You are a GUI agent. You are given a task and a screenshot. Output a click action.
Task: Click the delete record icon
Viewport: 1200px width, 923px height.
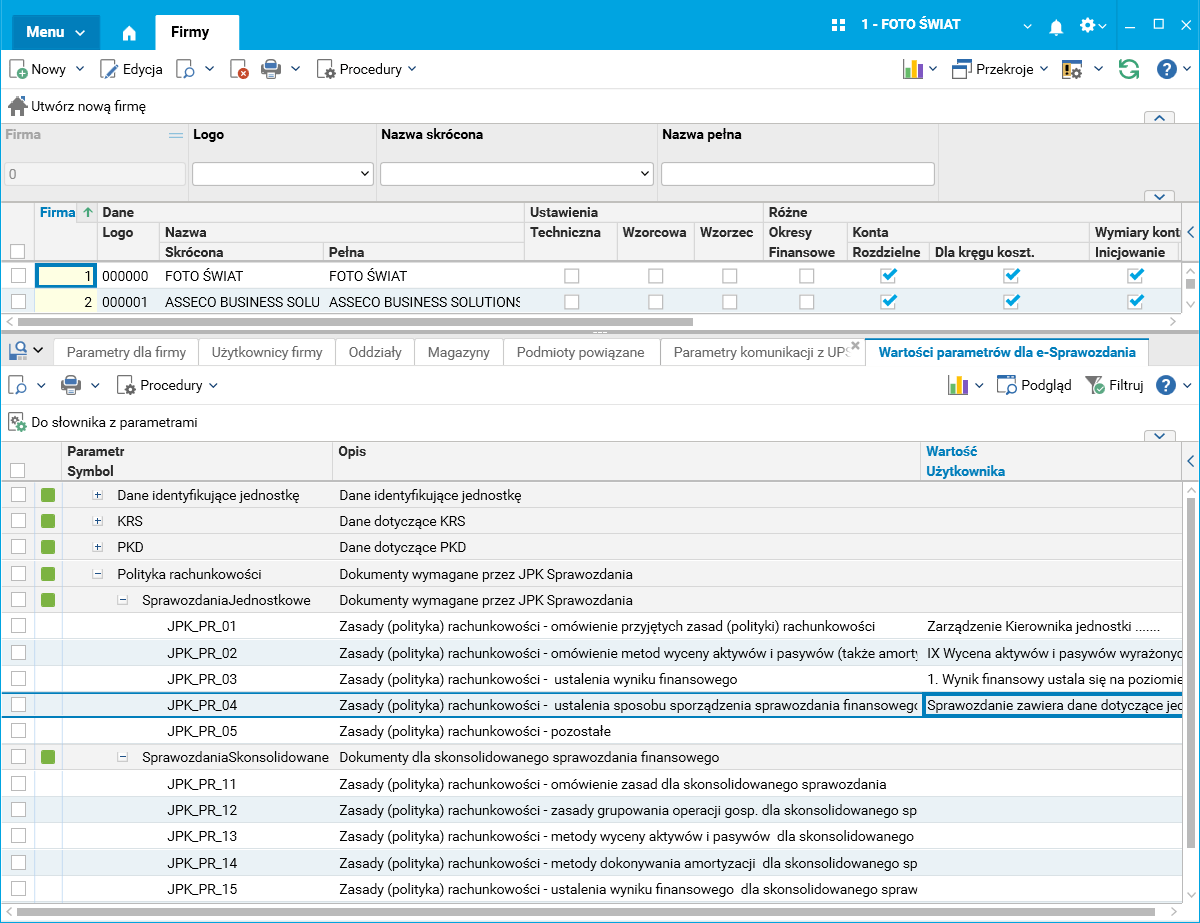[239, 69]
